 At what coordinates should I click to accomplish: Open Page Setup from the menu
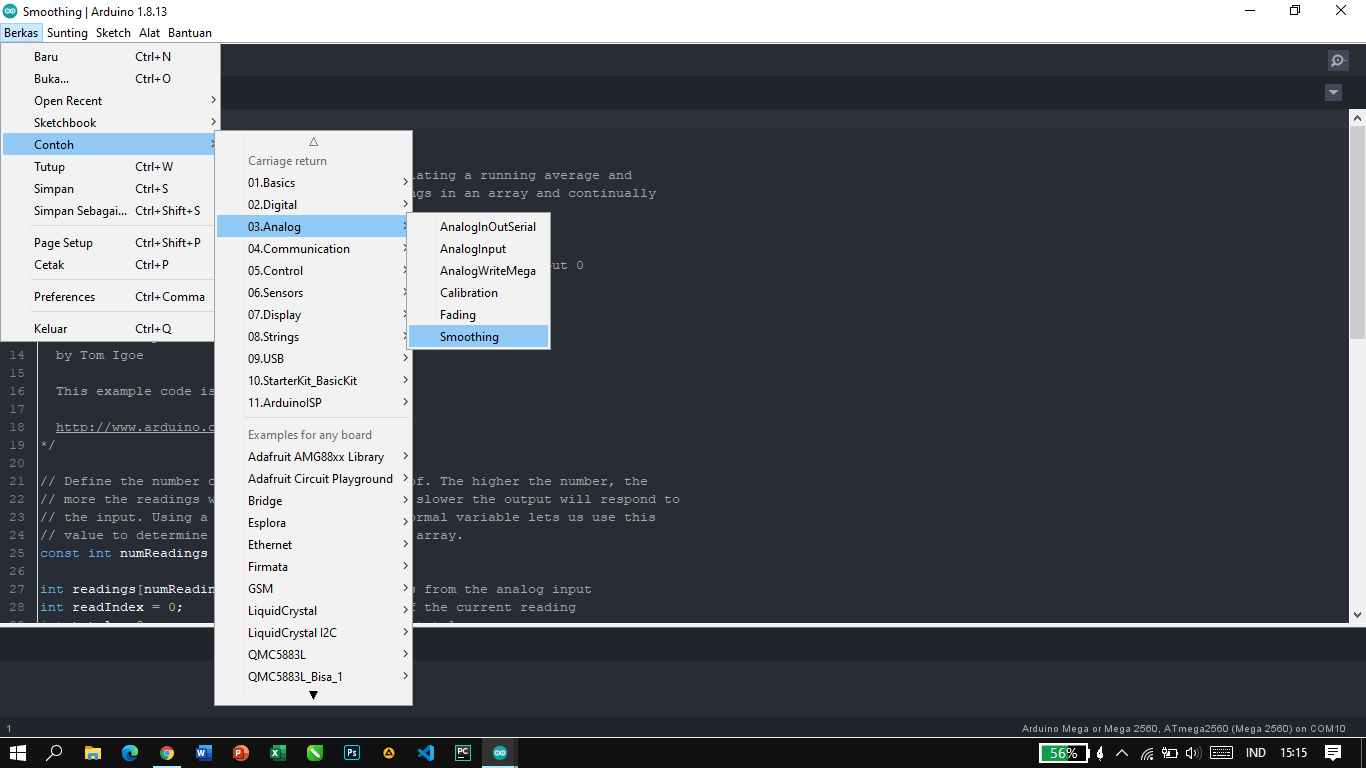[110, 243]
